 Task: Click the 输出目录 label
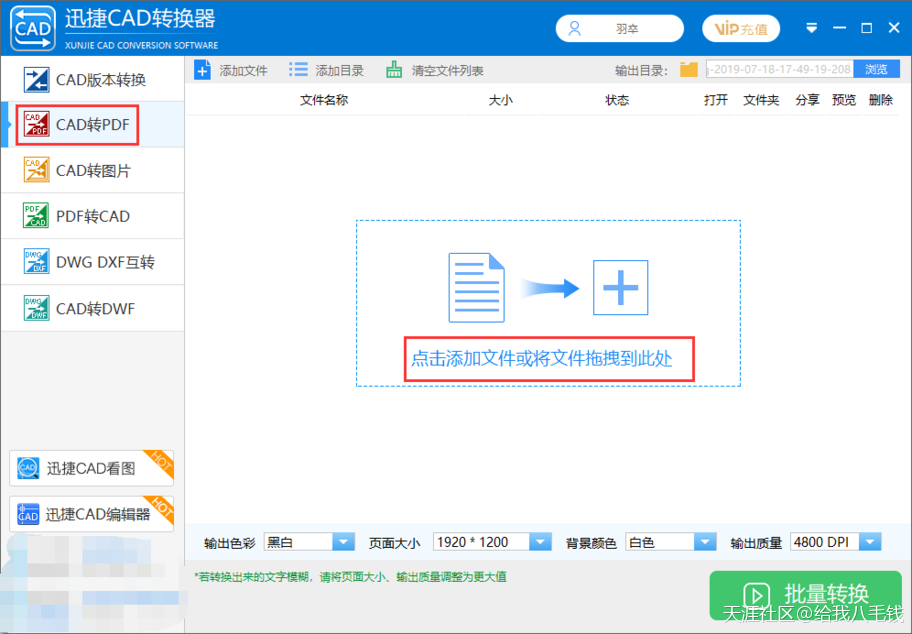642,70
